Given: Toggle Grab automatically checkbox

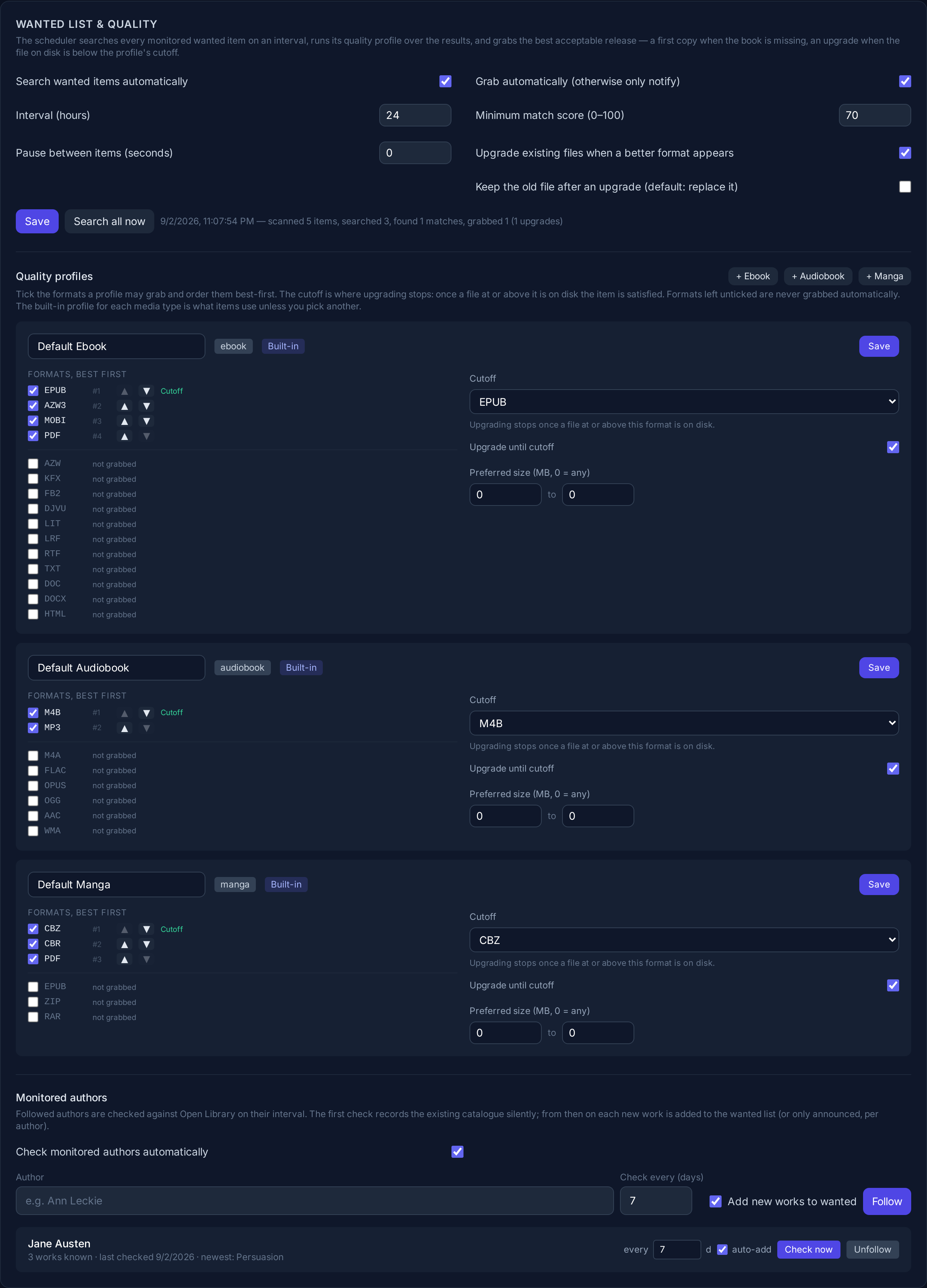Looking at the screenshot, I should (905, 81).
